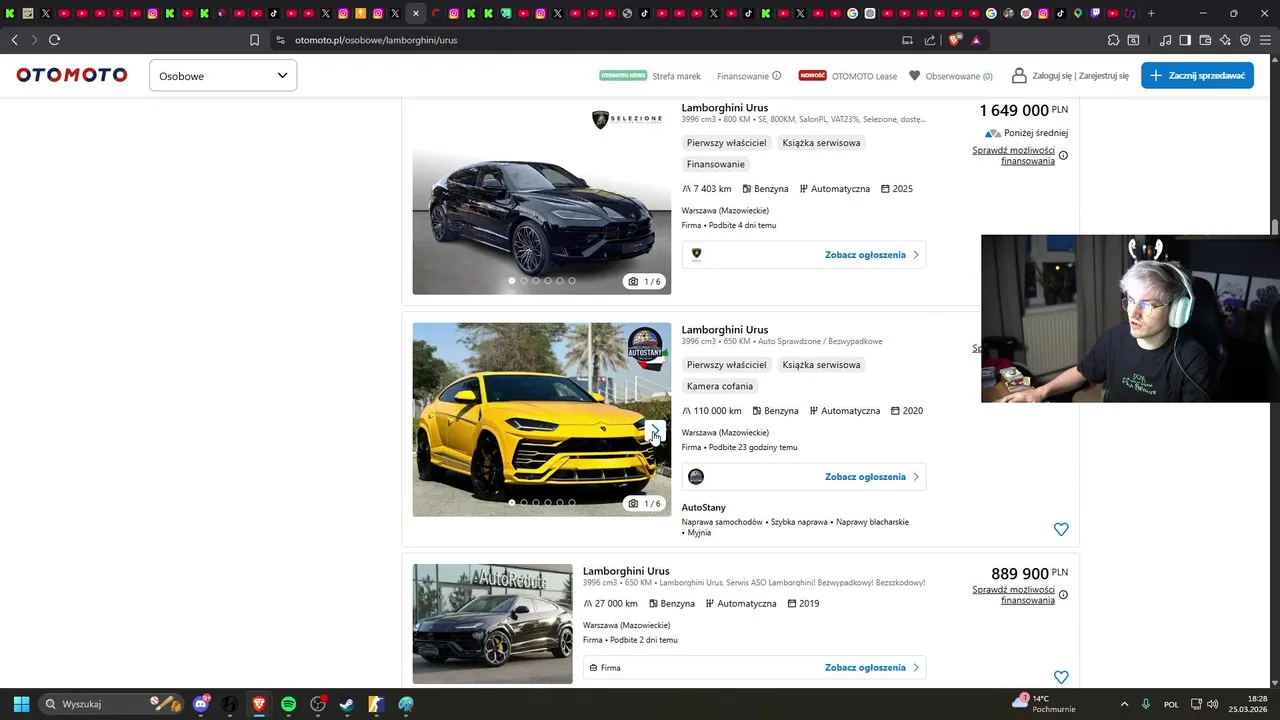Reload the page
Viewport: 1280px width, 720px height.
54,40
